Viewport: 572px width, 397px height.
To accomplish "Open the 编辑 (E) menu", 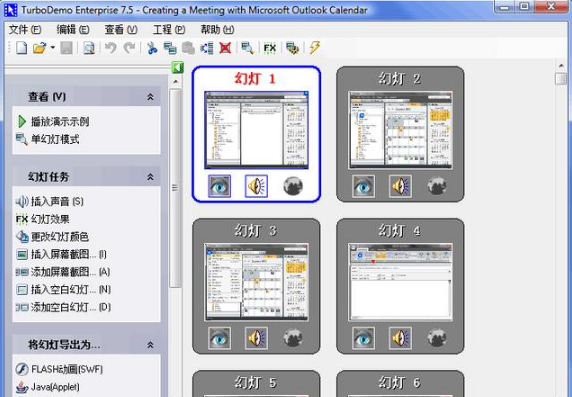I will click(73, 30).
